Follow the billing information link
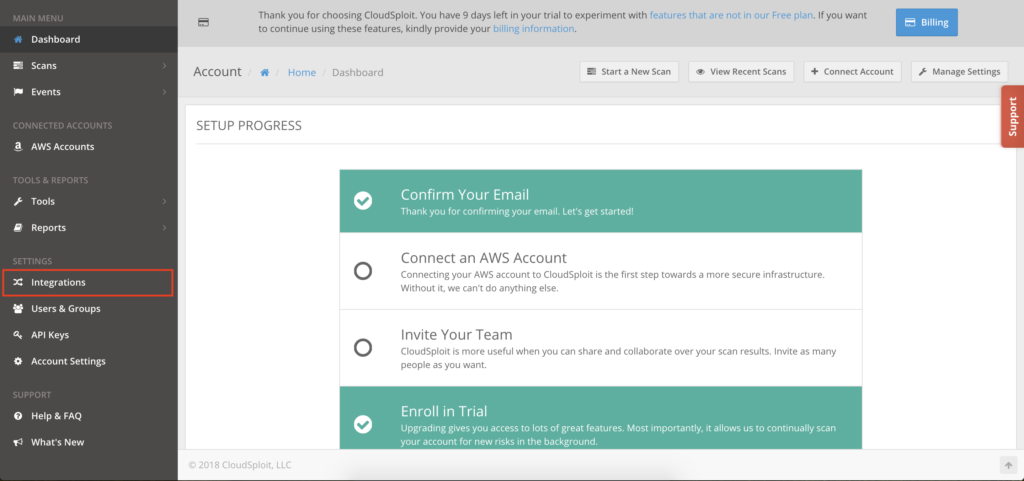 pos(534,29)
